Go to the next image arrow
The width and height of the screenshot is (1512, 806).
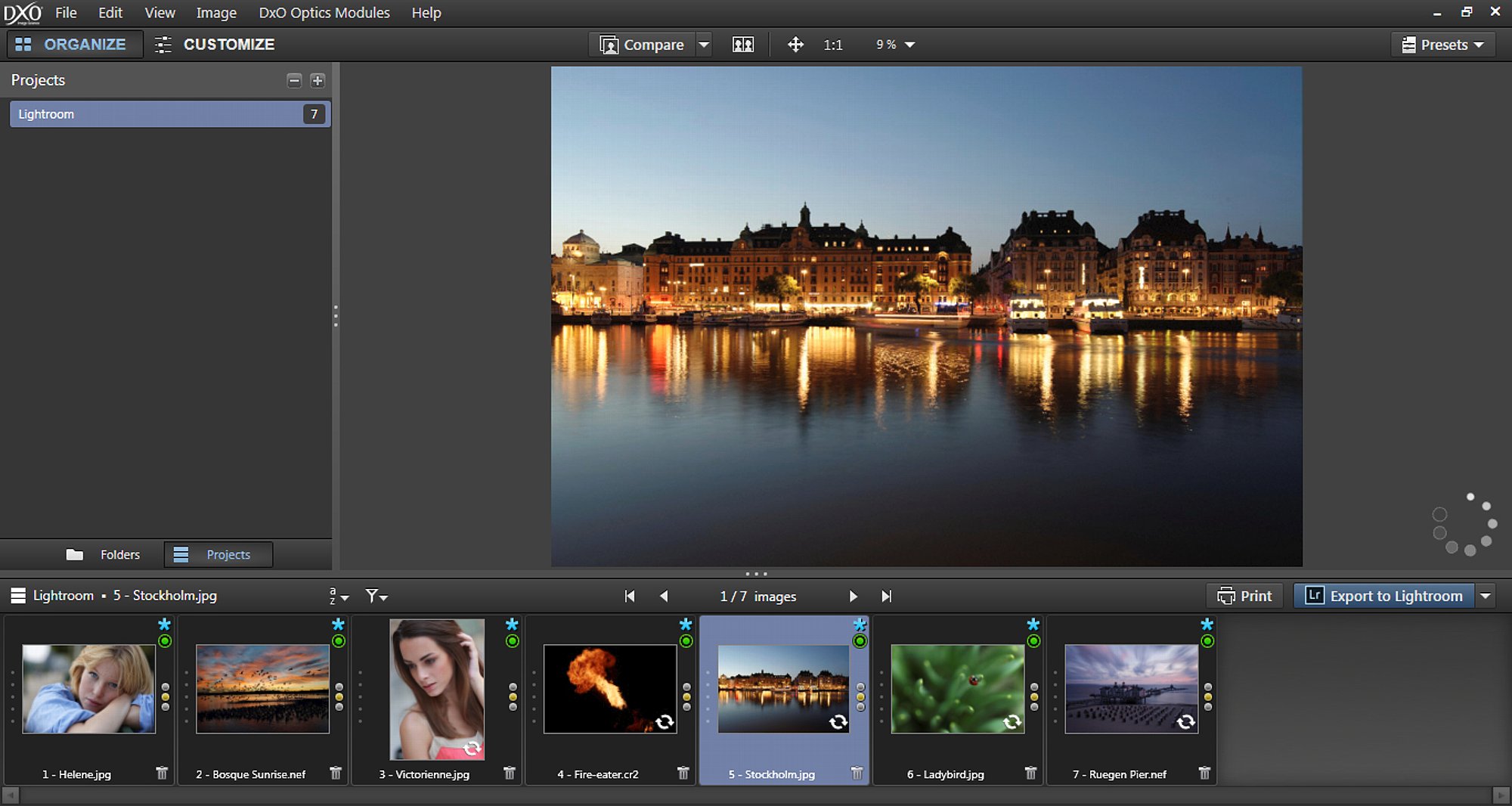pyautogui.click(x=853, y=596)
